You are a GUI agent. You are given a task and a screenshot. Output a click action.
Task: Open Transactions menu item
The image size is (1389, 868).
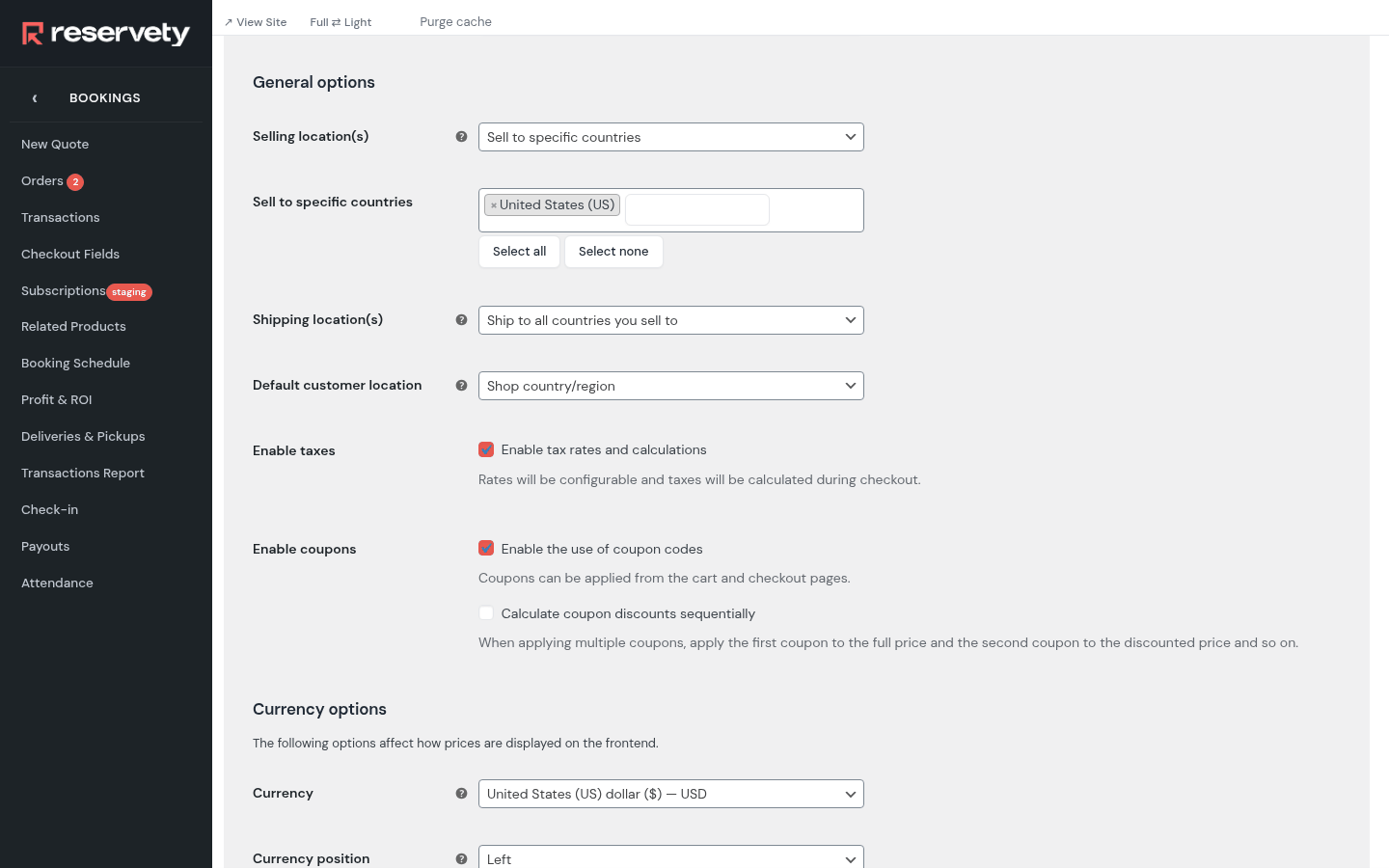pyautogui.click(x=61, y=218)
